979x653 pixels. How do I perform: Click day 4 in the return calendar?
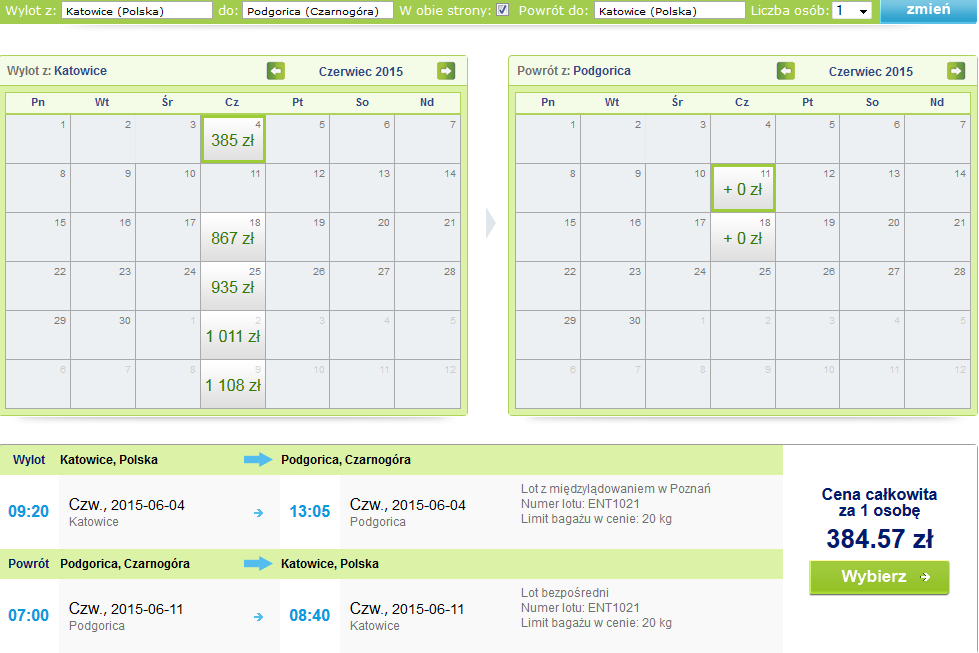click(743, 139)
